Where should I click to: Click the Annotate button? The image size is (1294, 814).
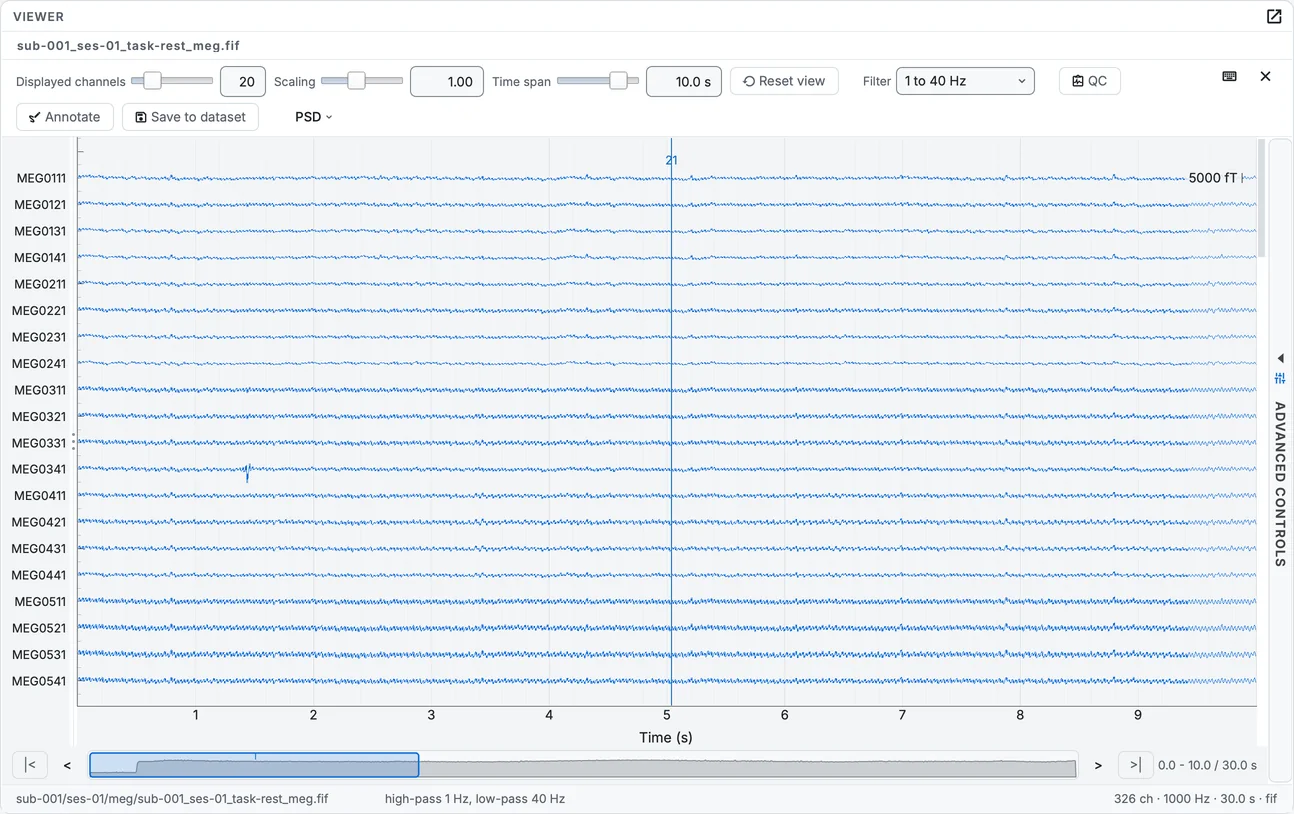65,117
